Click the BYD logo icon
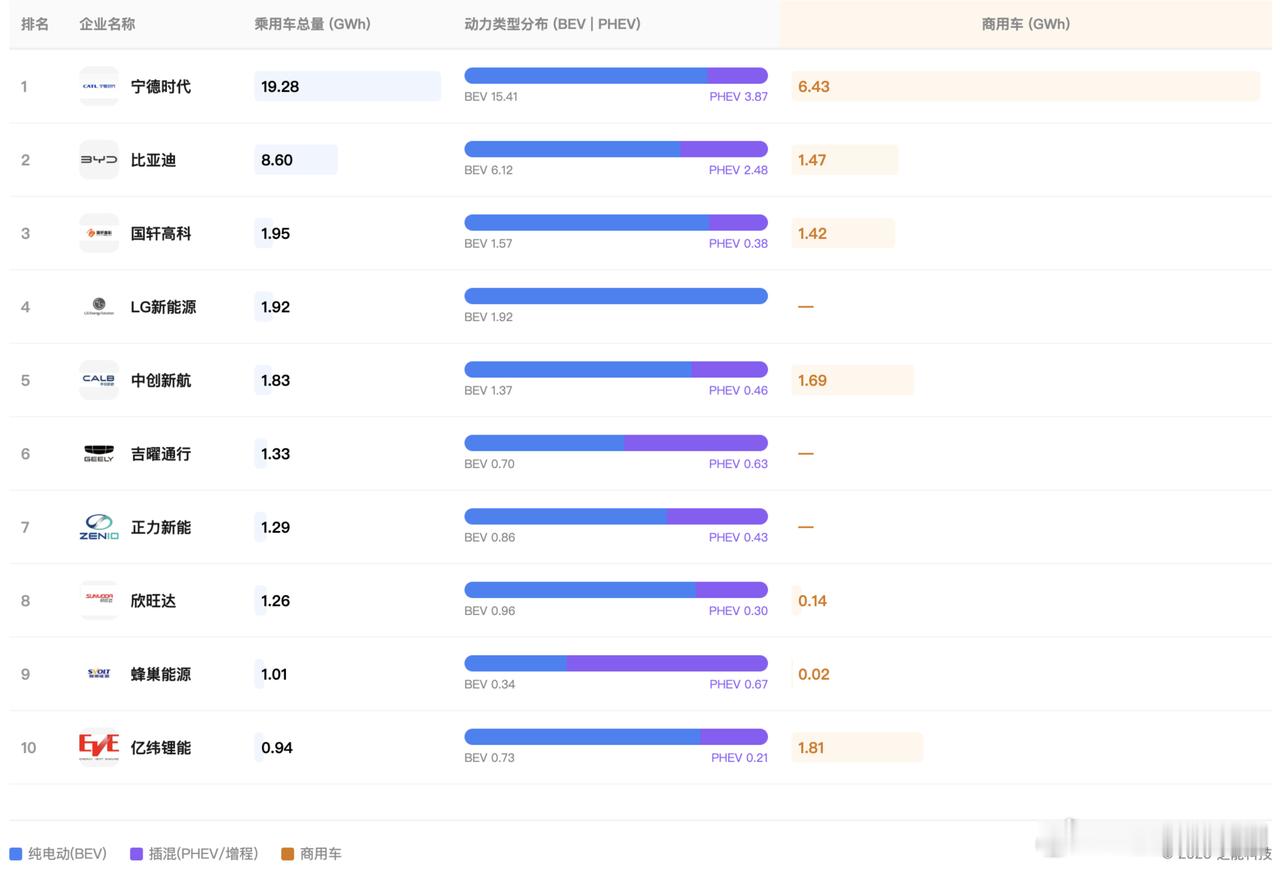 click(99, 160)
